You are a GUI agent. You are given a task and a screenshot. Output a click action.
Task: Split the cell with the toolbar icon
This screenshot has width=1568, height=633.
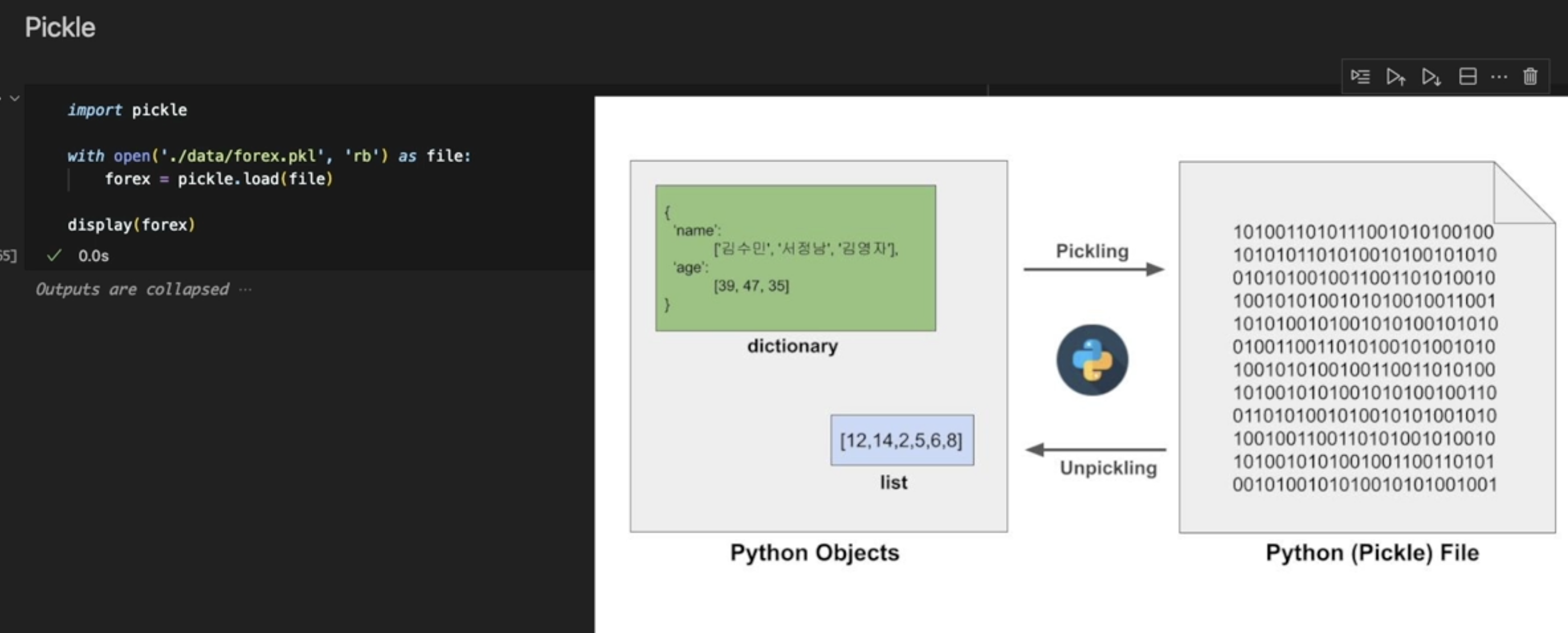pyautogui.click(x=1468, y=77)
